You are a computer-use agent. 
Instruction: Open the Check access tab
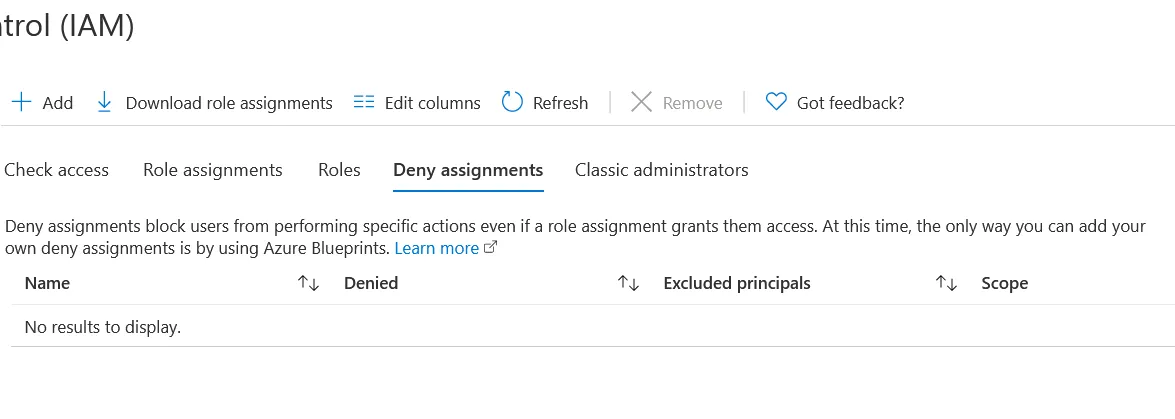pos(56,170)
